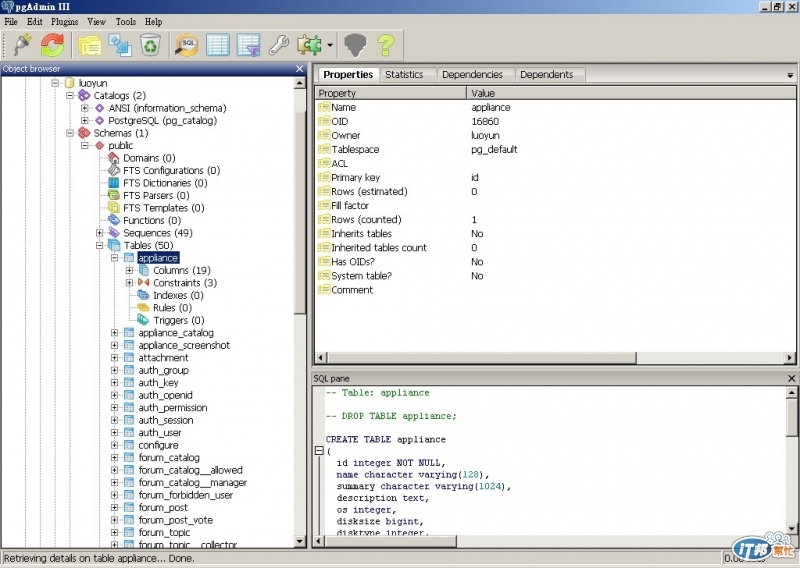The width and height of the screenshot is (800, 568).
Task: Switch to the Statistics tab
Action: 404,74
